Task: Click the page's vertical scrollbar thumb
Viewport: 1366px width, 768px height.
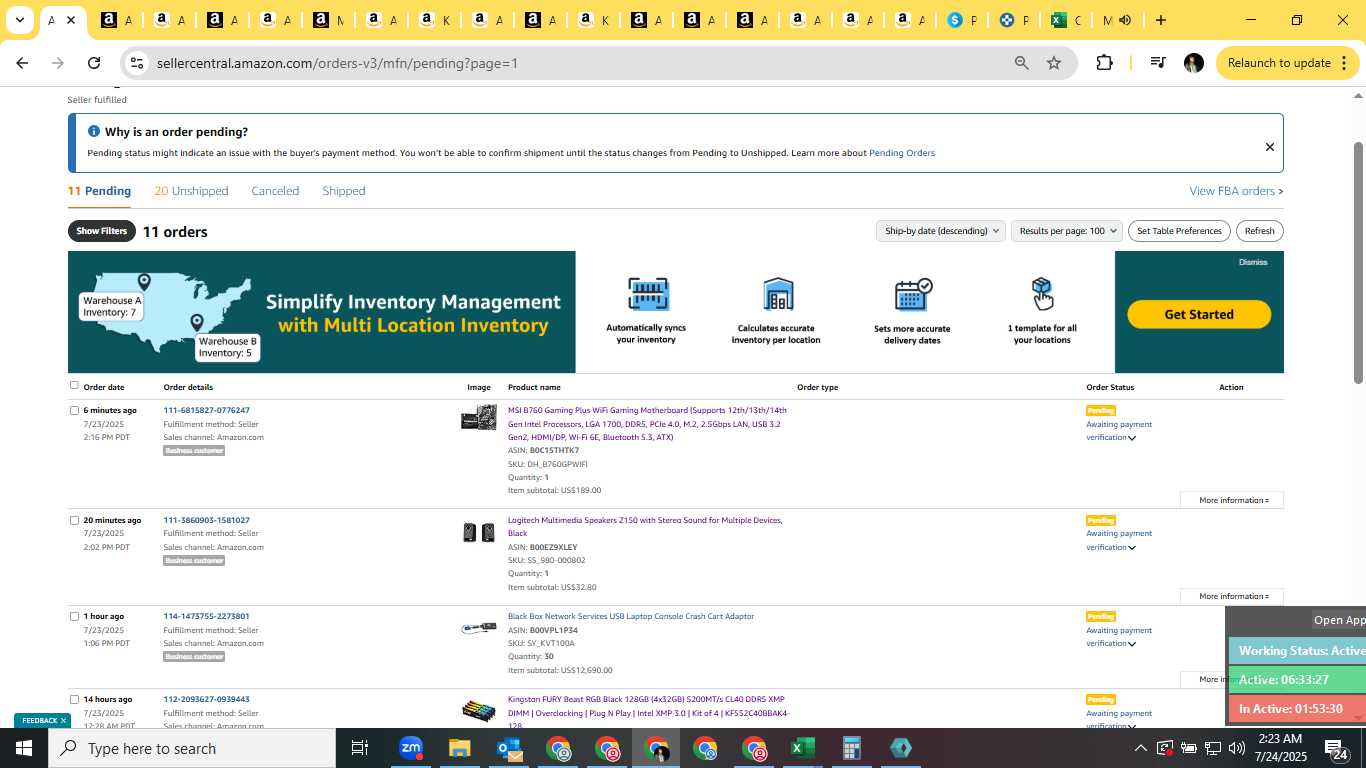Action: [x=1358, y=262]
